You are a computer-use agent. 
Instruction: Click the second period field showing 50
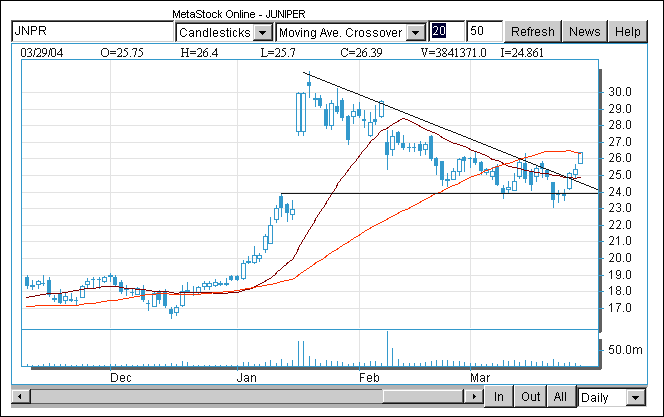(484, 31)
